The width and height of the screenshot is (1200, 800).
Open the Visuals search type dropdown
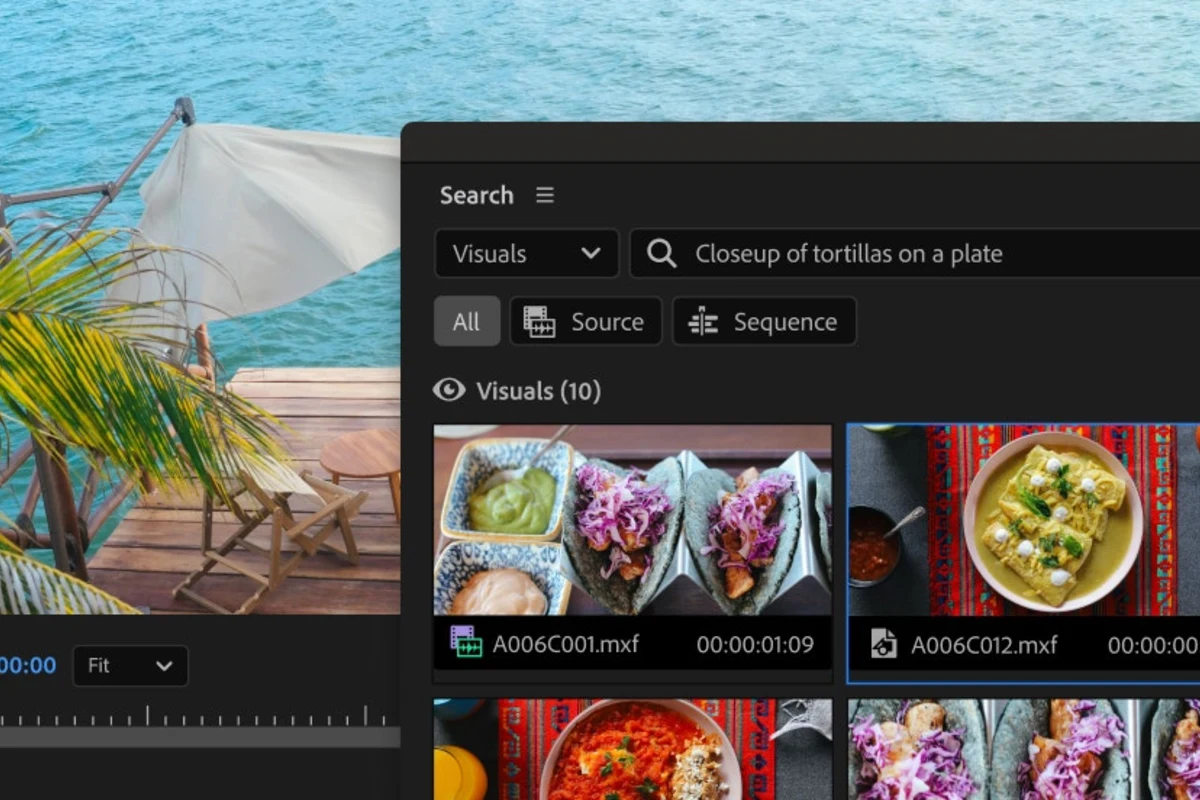click(527, 254)
